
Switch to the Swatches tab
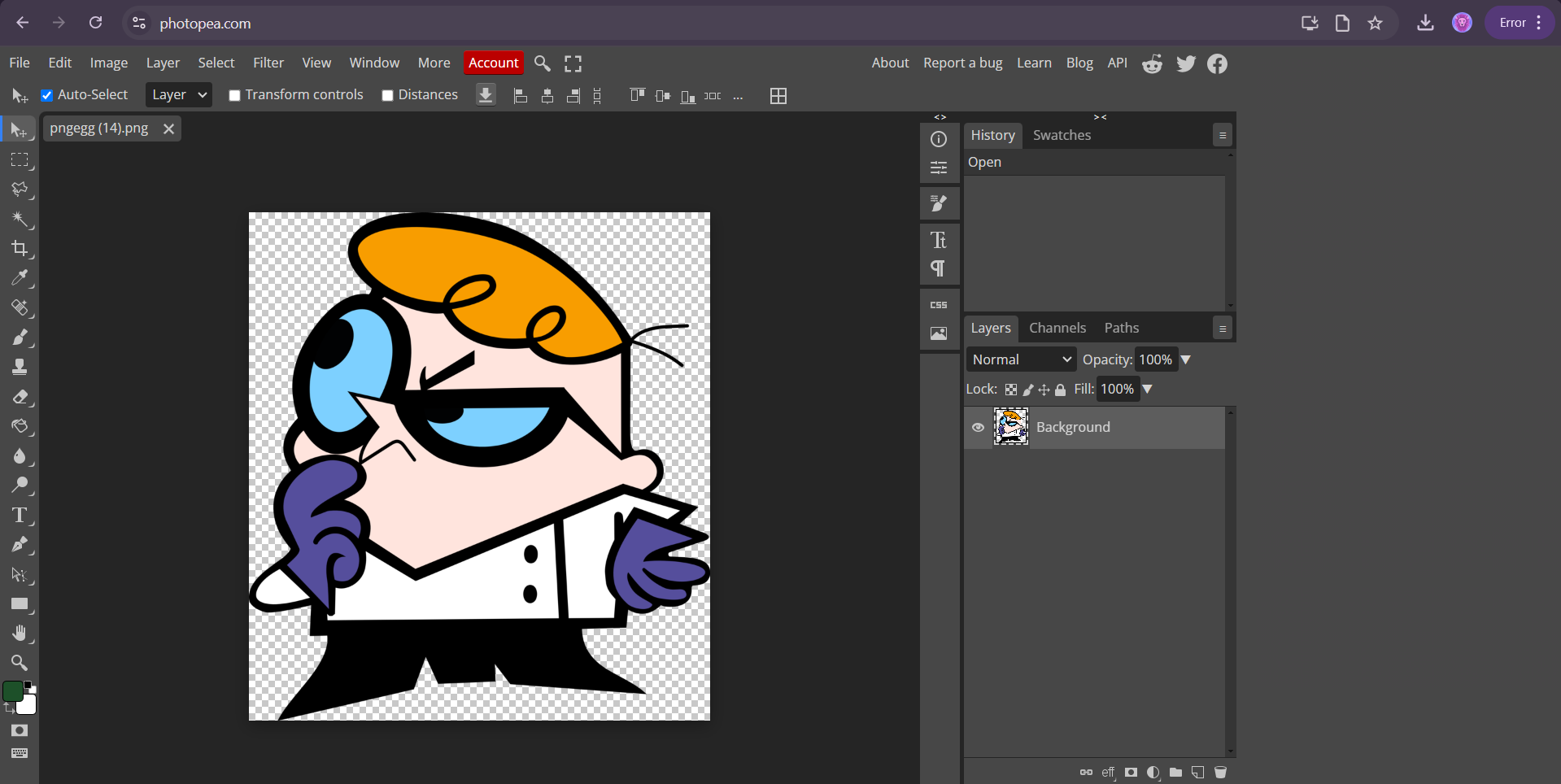point(1062,135)
